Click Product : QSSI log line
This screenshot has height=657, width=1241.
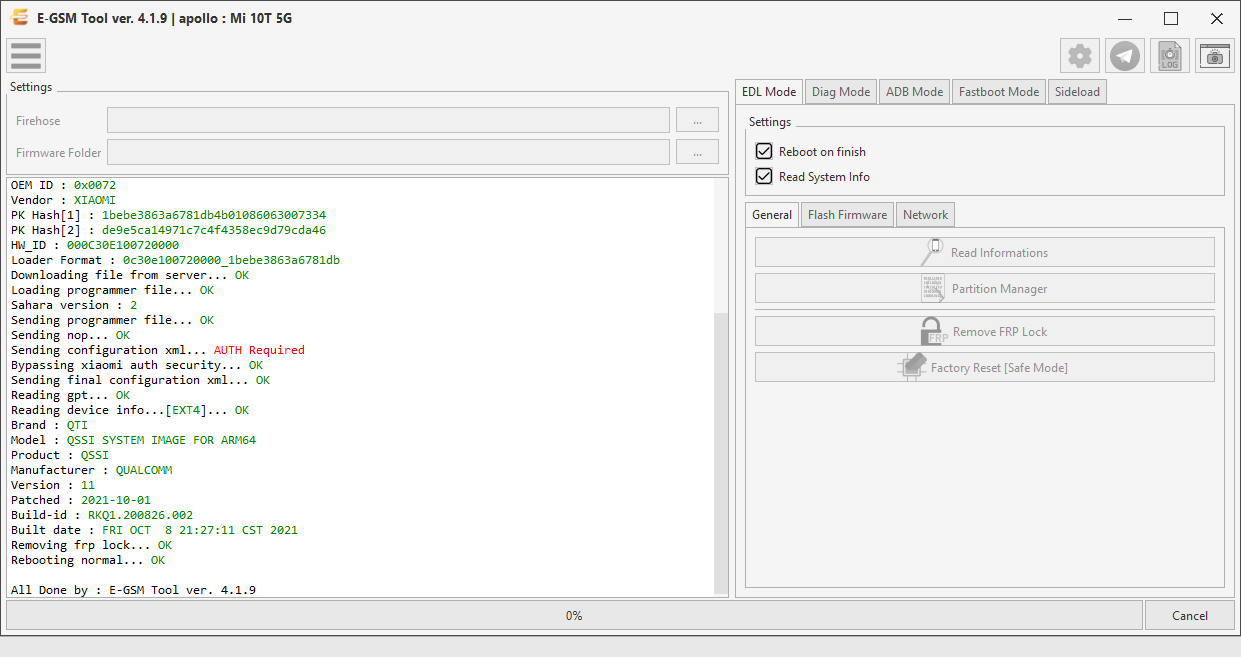coord(60,455)
